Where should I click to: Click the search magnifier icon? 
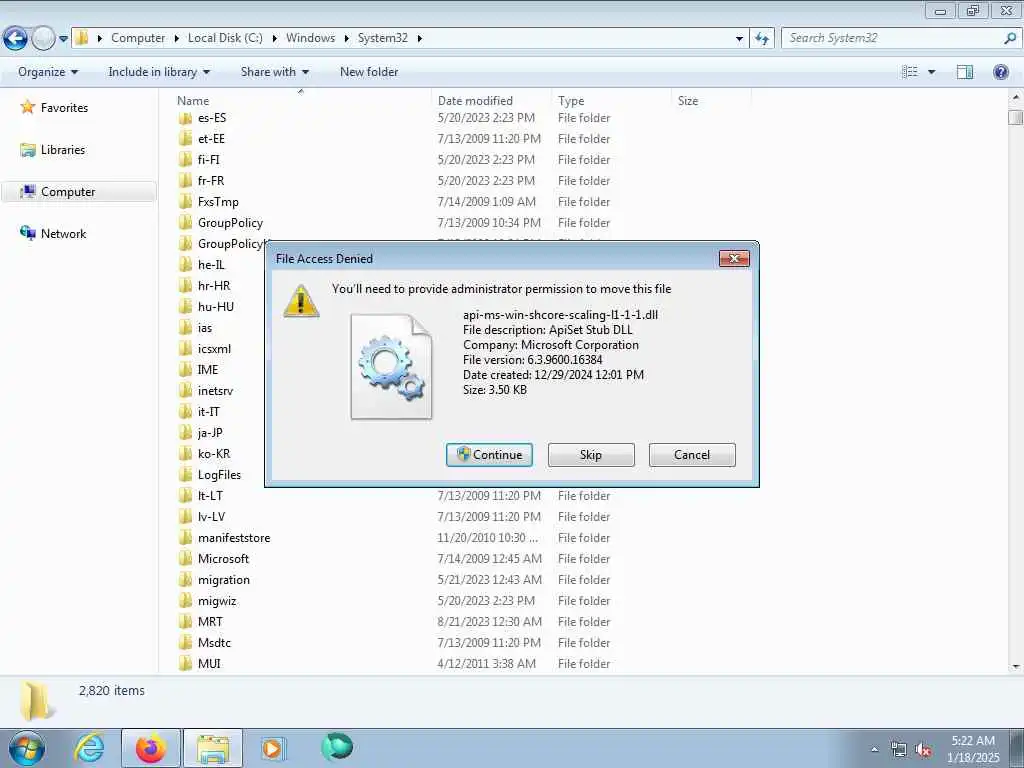[1010, 38]
